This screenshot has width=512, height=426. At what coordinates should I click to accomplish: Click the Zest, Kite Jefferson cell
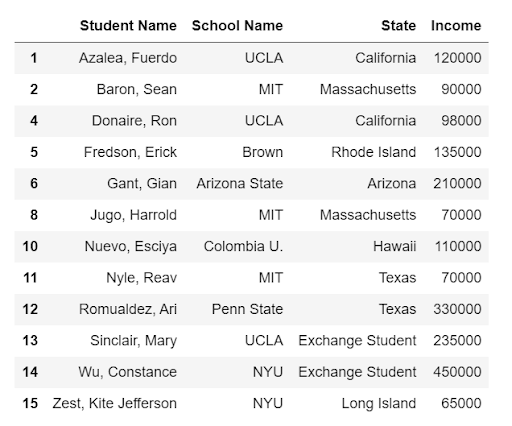pos(115,403)
